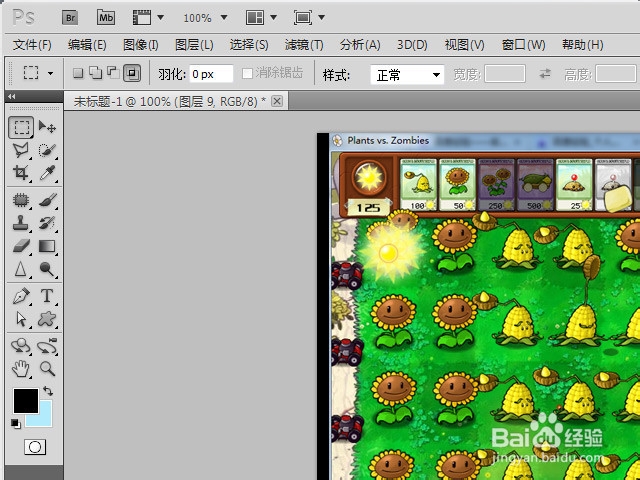Close the 未标题-1 document tab
Image resolution: width=640 pixels, height=480 pixels.
[277, 101]
